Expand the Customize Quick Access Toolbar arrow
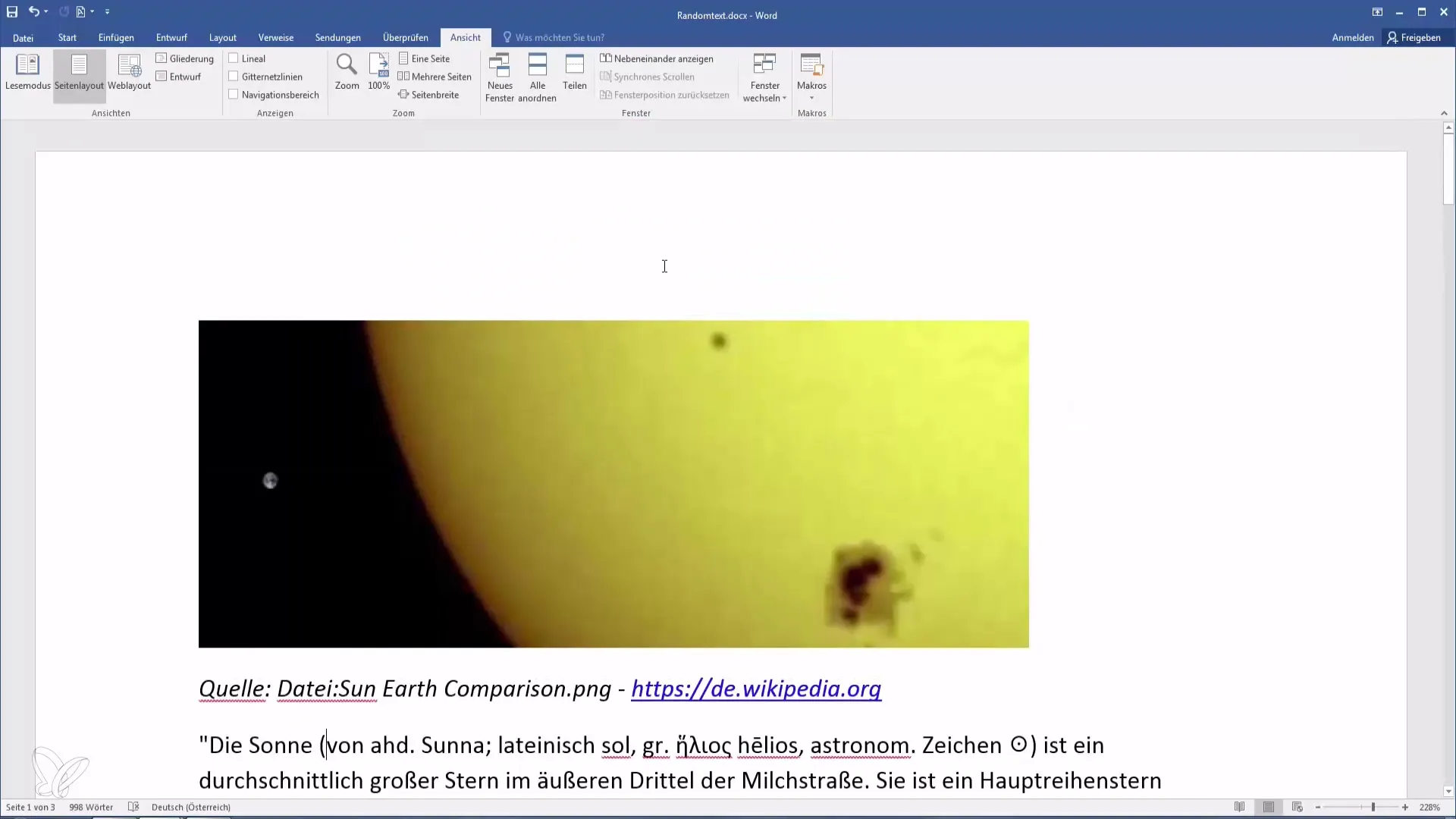This screenshot has height=819, width=1456. 107,11
